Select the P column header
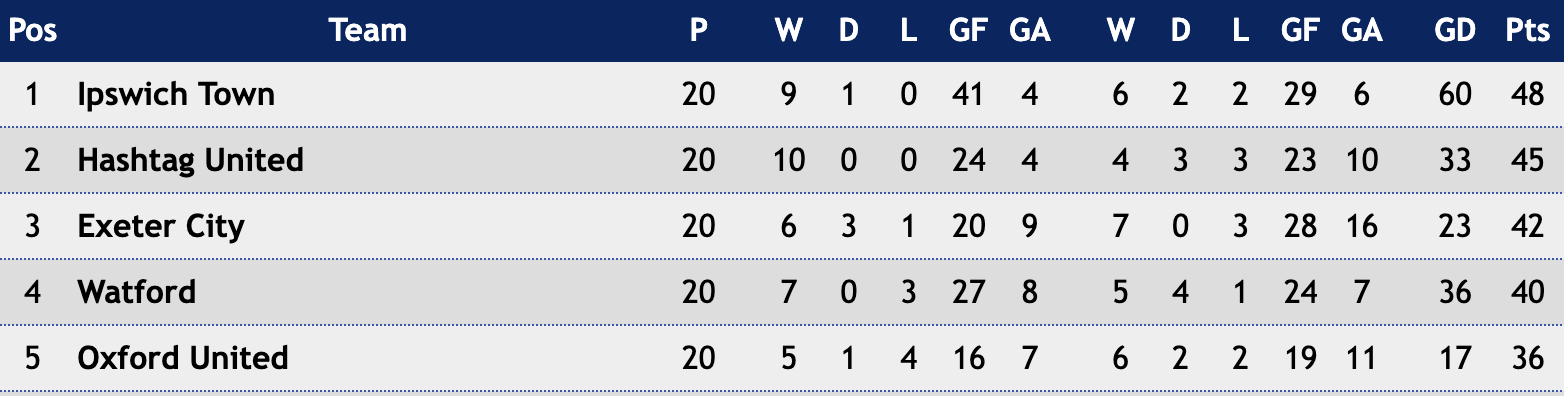1564x396 pixels. pyautogui.click(x=699, y=31)
